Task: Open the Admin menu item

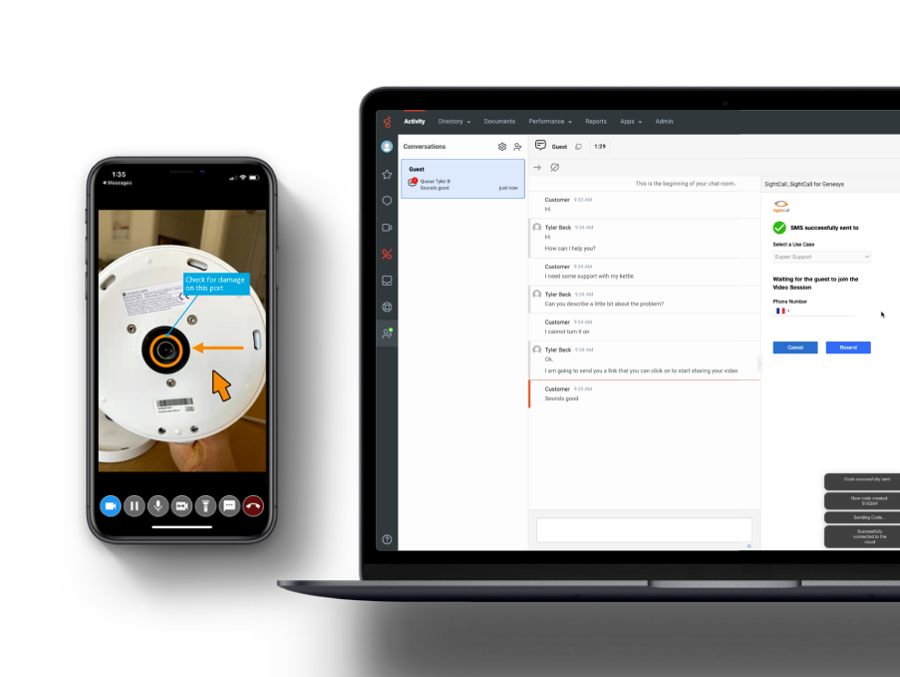Action: pyautogui.click(x=663, y=121)
